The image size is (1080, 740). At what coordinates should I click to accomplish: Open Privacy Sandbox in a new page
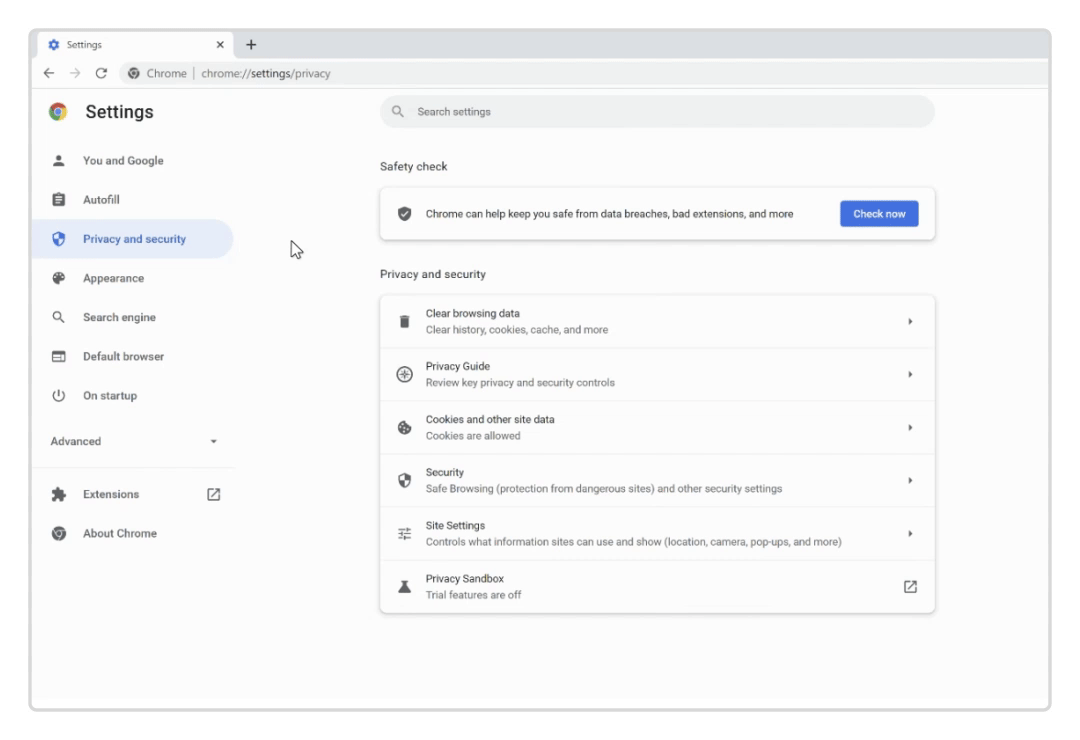[x=910, y=586]
